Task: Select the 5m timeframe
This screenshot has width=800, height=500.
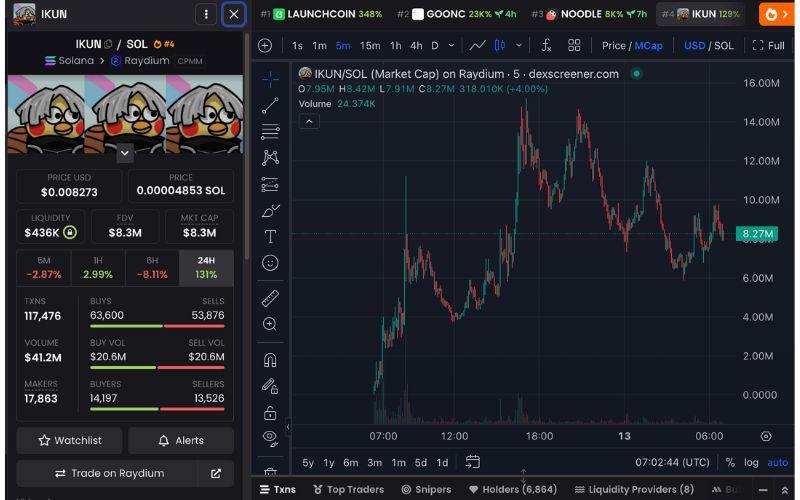Action: pyautogui.click(x=343, y=45)
